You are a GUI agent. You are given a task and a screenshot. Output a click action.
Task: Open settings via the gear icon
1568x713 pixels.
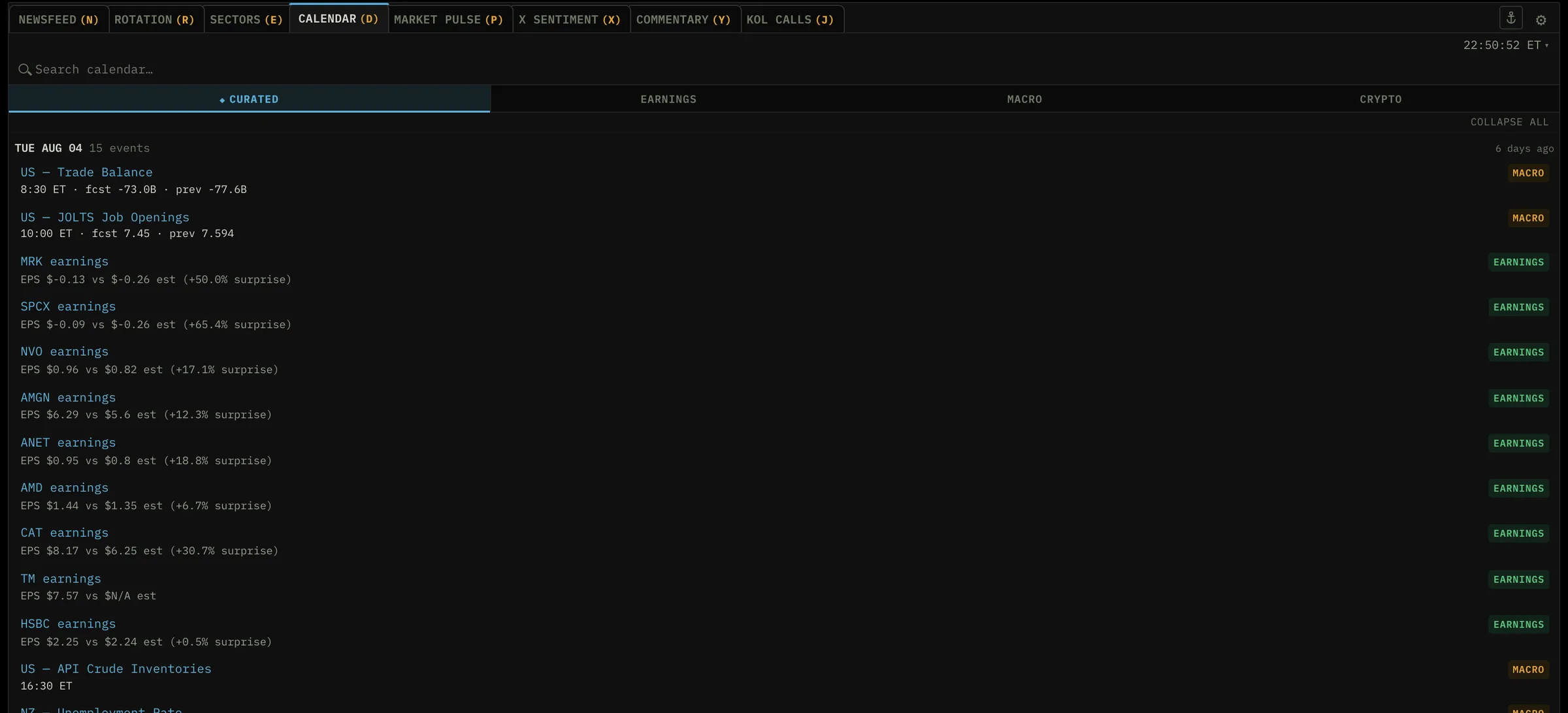click(1541, 20)
